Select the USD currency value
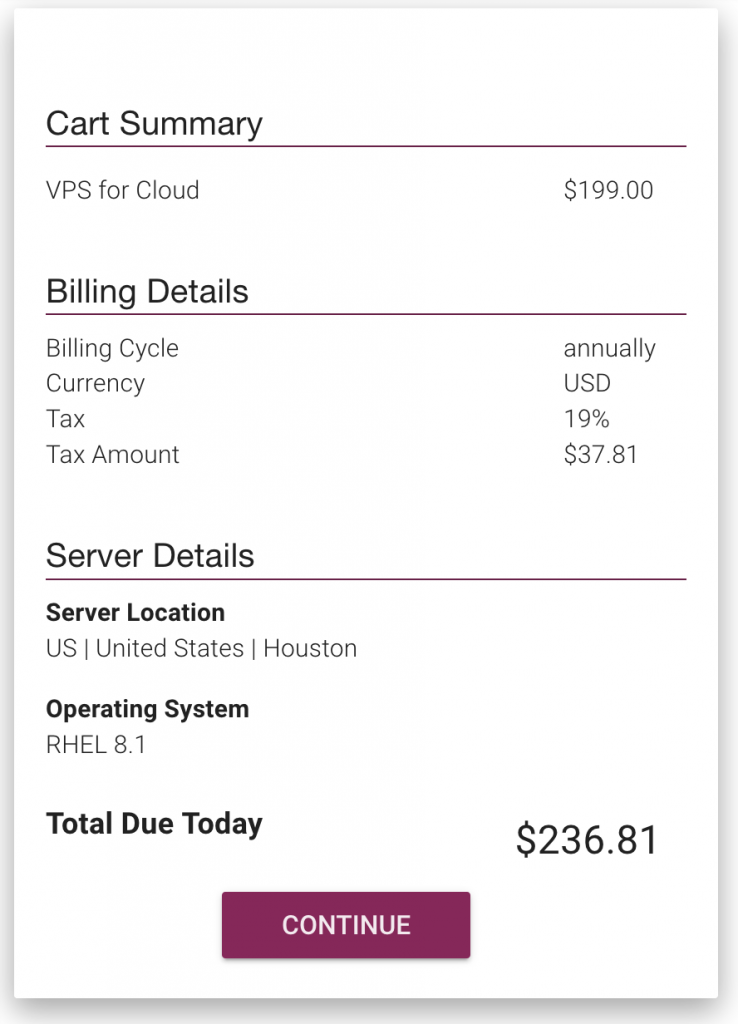738x1024 pixels. click(x=587, y=383)
